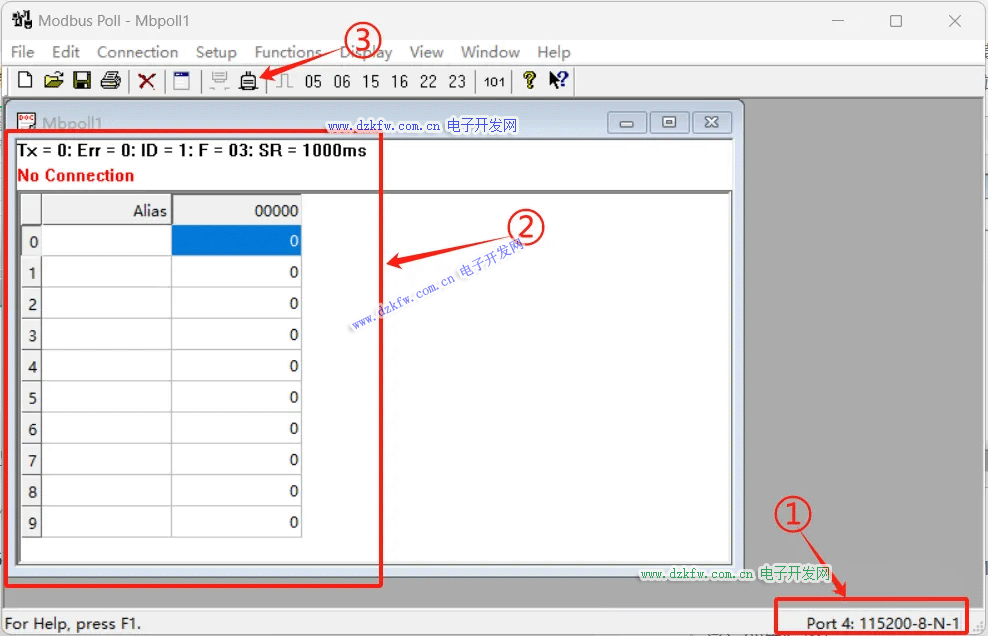Open the Connection menu
Image resolution: width=988 pixels, height=636 pixels.
137,52
